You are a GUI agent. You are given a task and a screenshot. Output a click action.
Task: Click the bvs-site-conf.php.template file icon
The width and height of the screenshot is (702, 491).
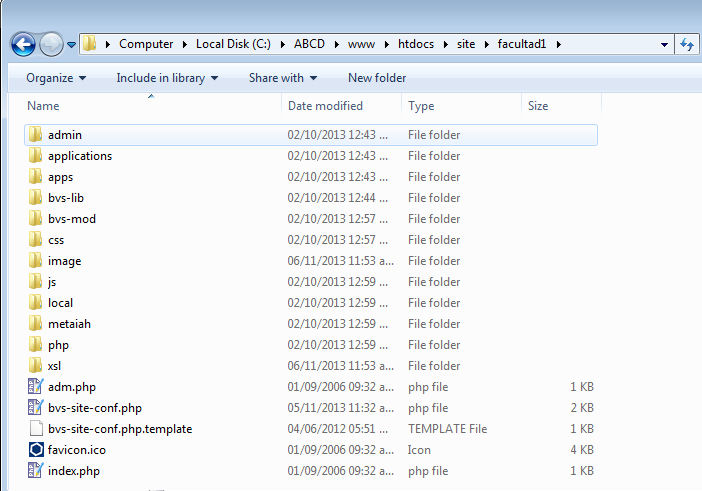[x=36, y=429]
